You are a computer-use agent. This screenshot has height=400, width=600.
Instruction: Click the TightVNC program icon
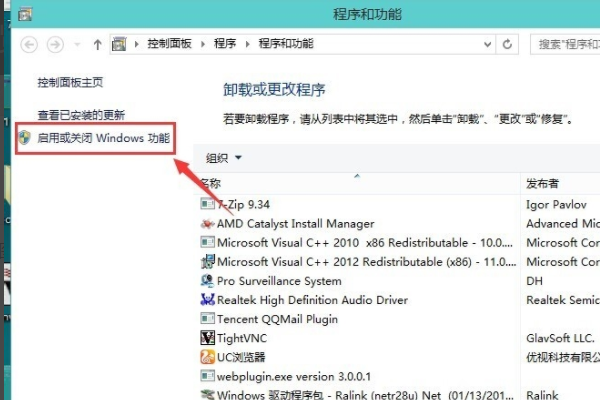(x=207, y=338)
